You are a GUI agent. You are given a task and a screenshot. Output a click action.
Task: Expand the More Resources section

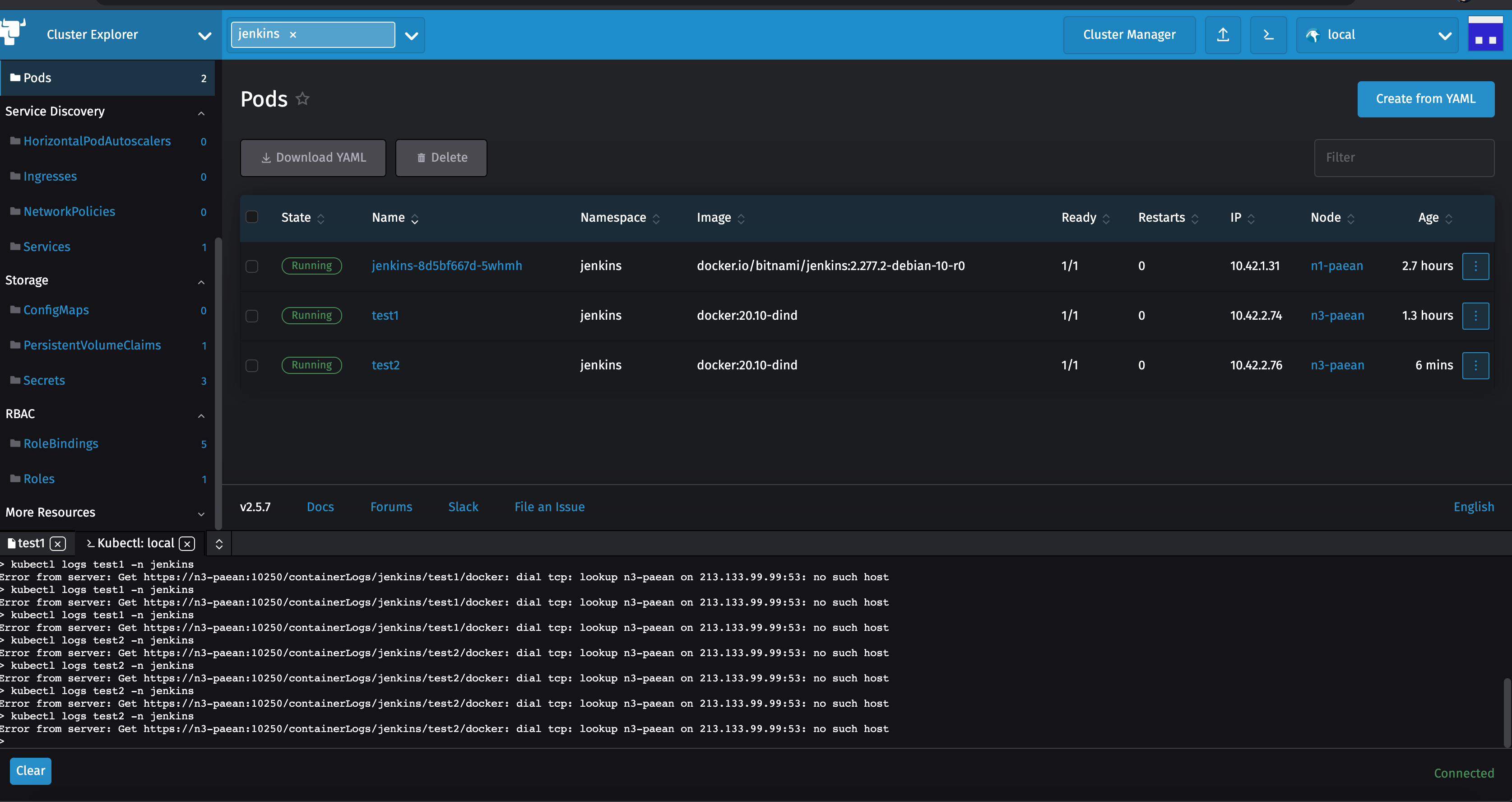[201, 514]
